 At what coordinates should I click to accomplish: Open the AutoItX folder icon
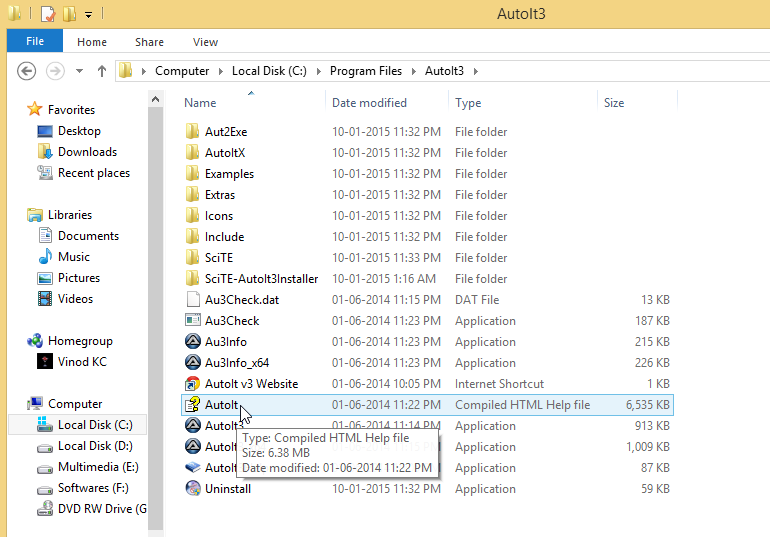(x=192, y=153)
